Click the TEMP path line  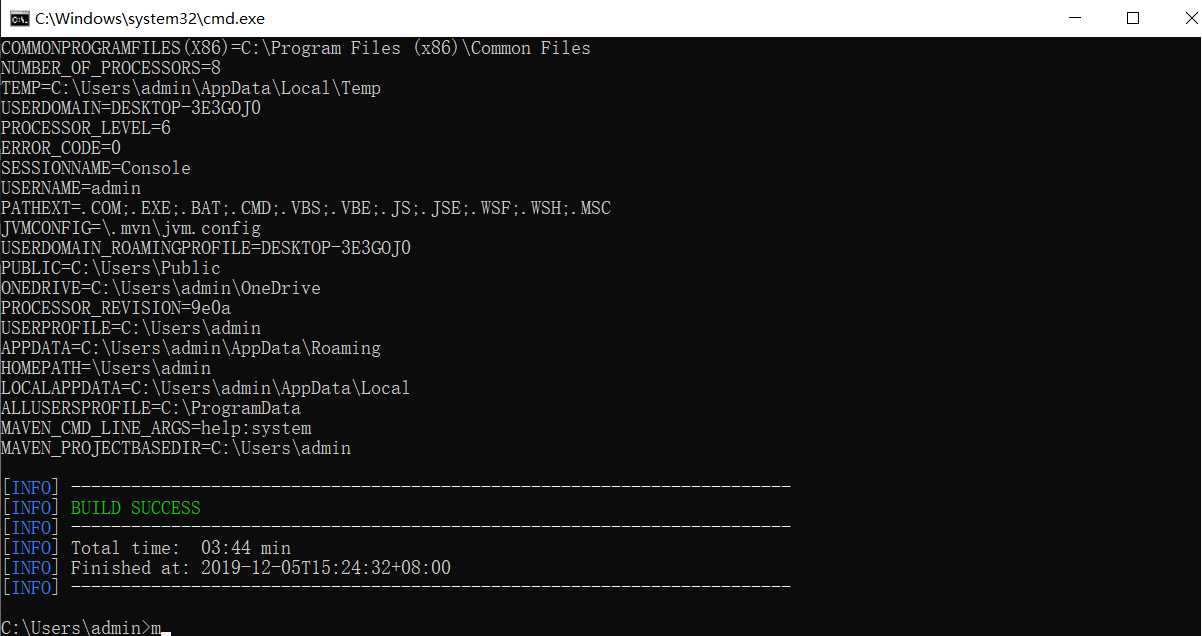click(x=191, y=88)
